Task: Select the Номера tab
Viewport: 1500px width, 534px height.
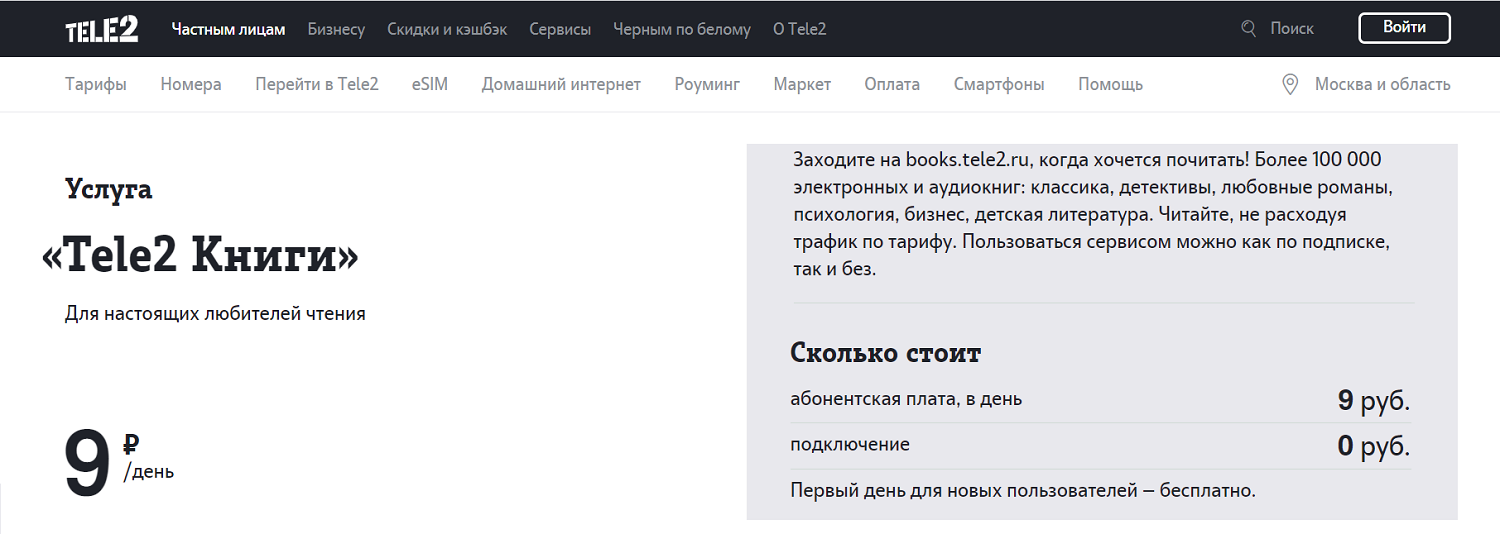Action: point(191,85)
